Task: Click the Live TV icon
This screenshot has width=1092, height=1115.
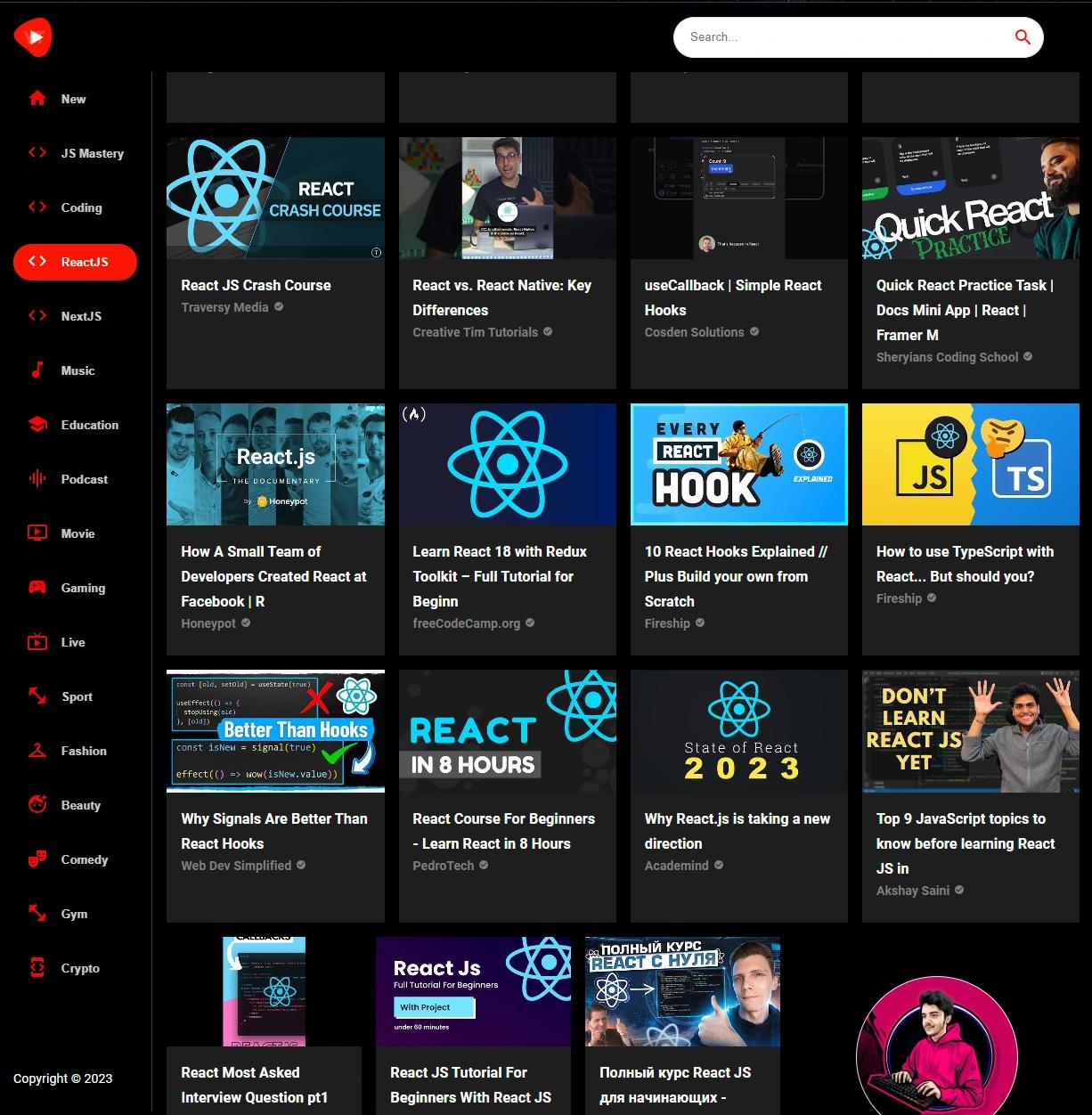Action: click(37, 642)
